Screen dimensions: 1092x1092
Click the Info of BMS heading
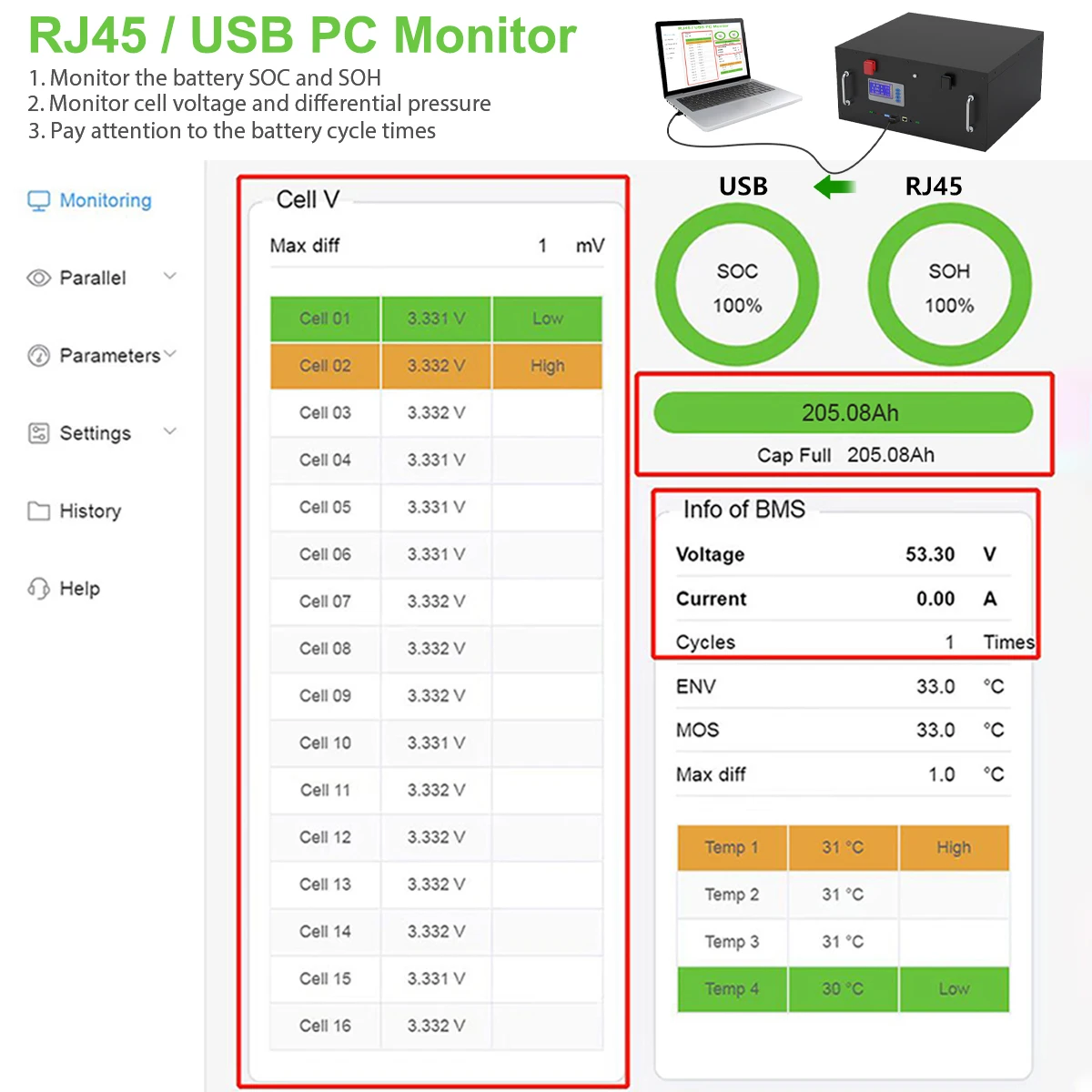(744, 510)
